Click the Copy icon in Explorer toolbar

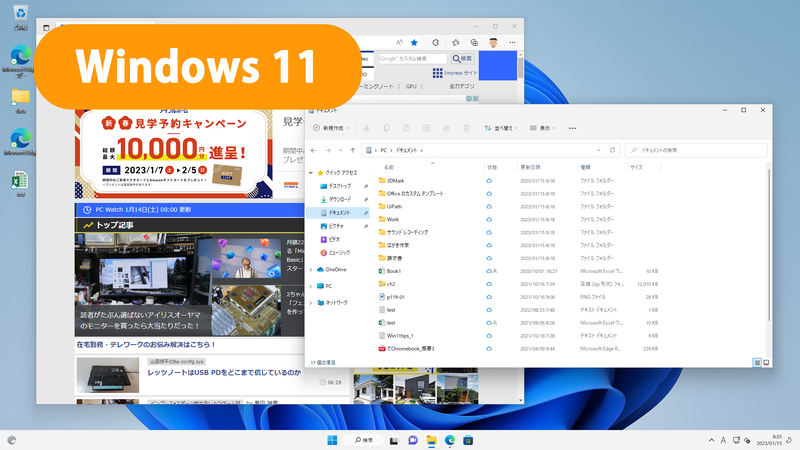pos(387,128)
